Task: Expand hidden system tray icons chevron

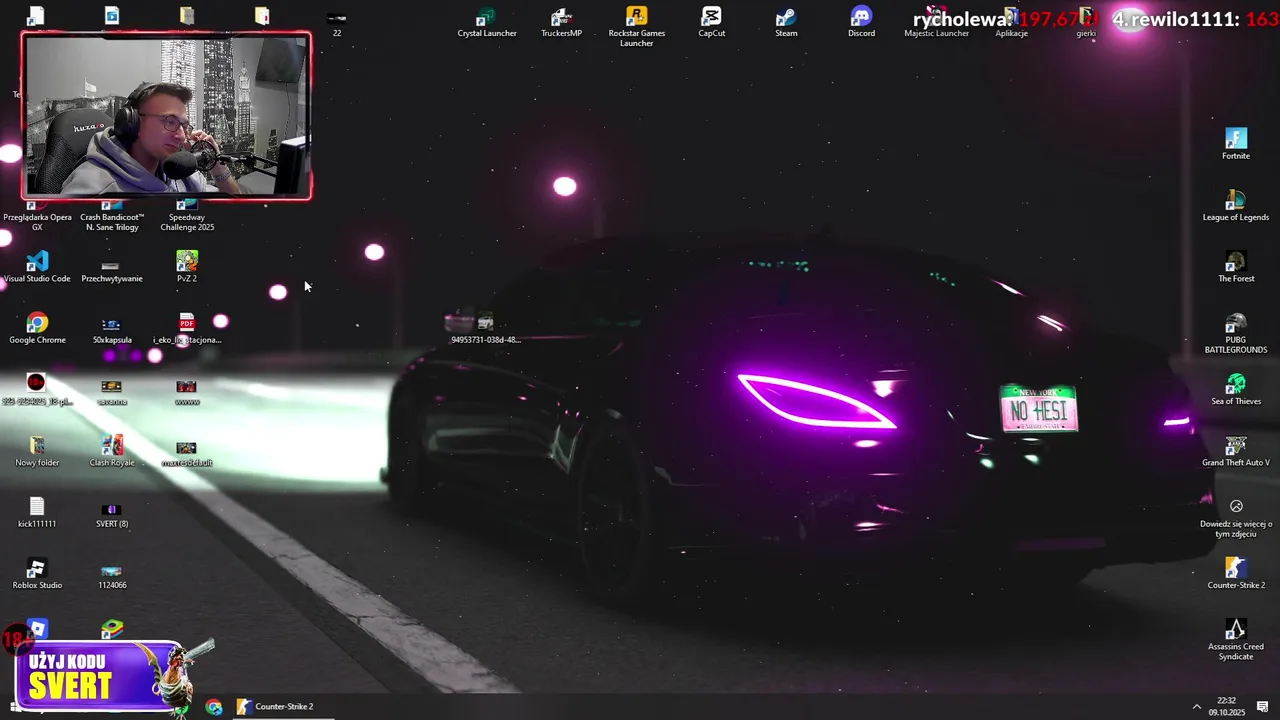Action: tap(1196, 707)
